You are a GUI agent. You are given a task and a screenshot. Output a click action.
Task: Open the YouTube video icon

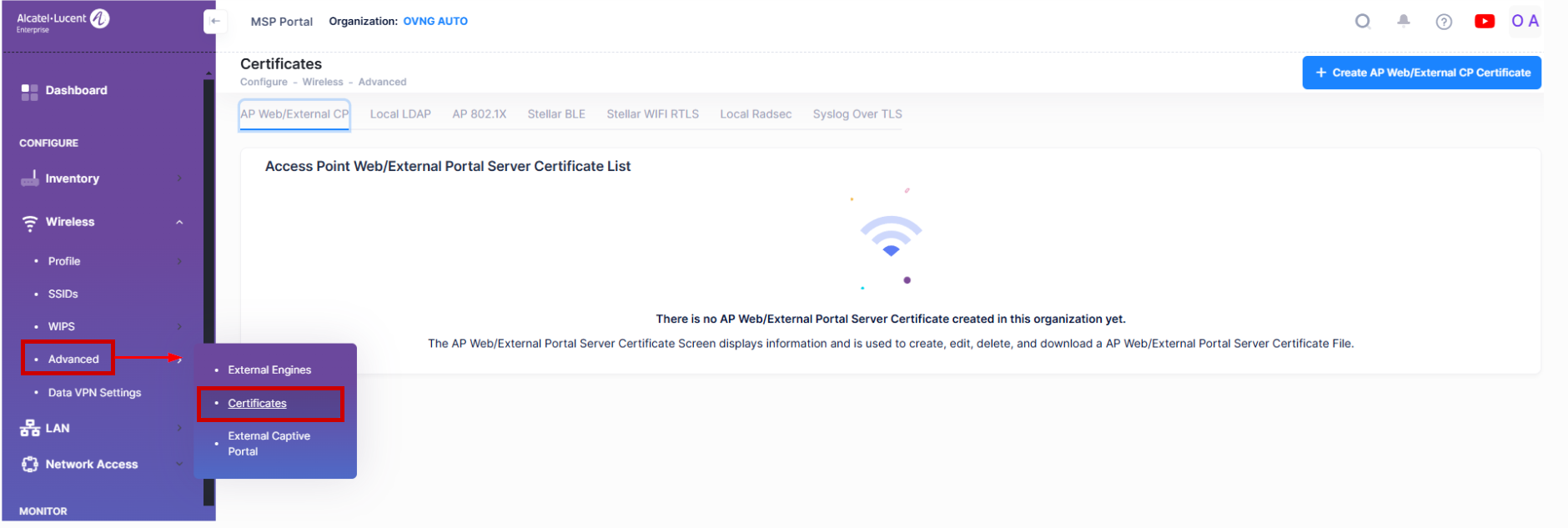point(1485,22)
